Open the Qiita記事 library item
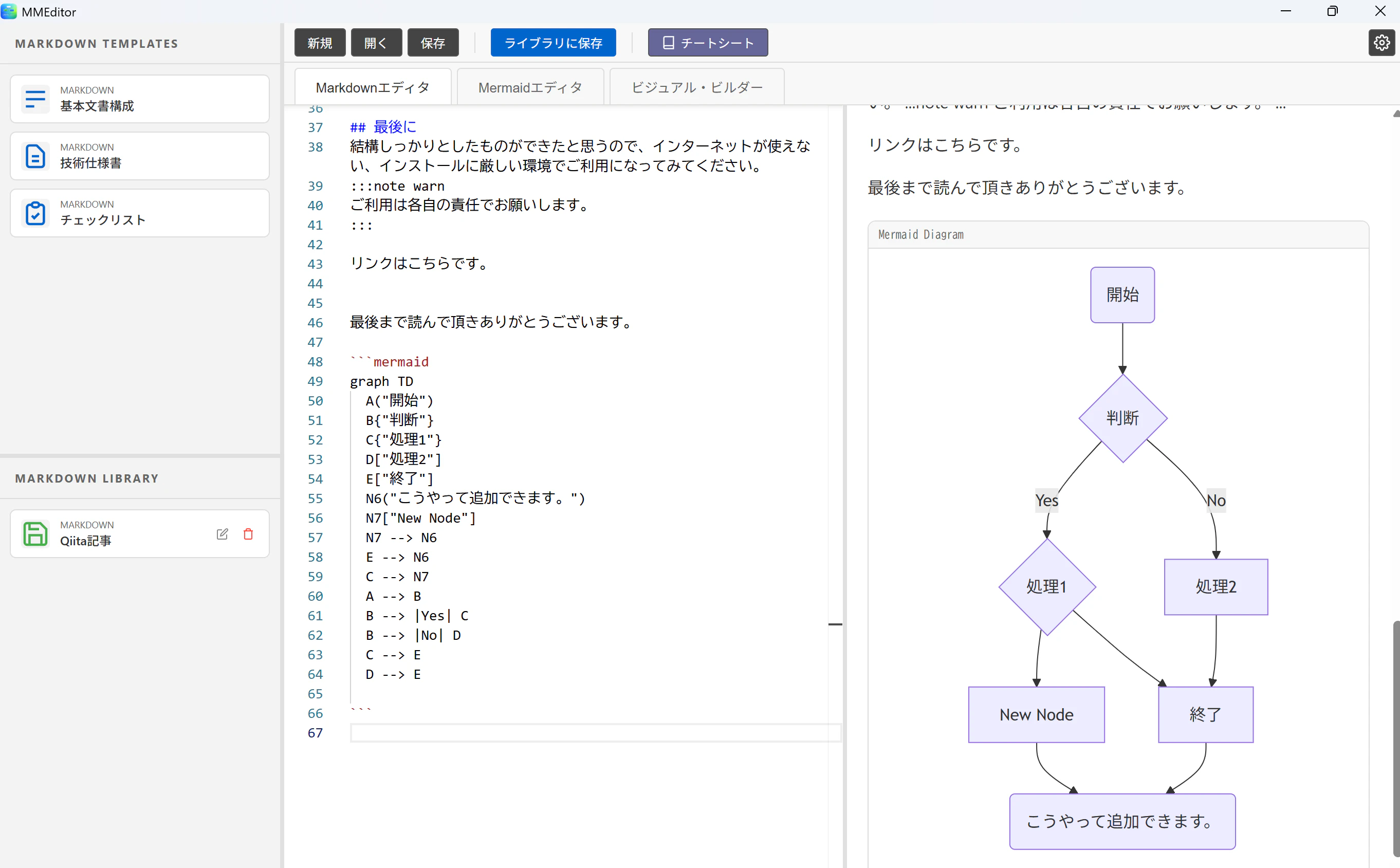Screen dimensions: 1400x868 point(139,533)
